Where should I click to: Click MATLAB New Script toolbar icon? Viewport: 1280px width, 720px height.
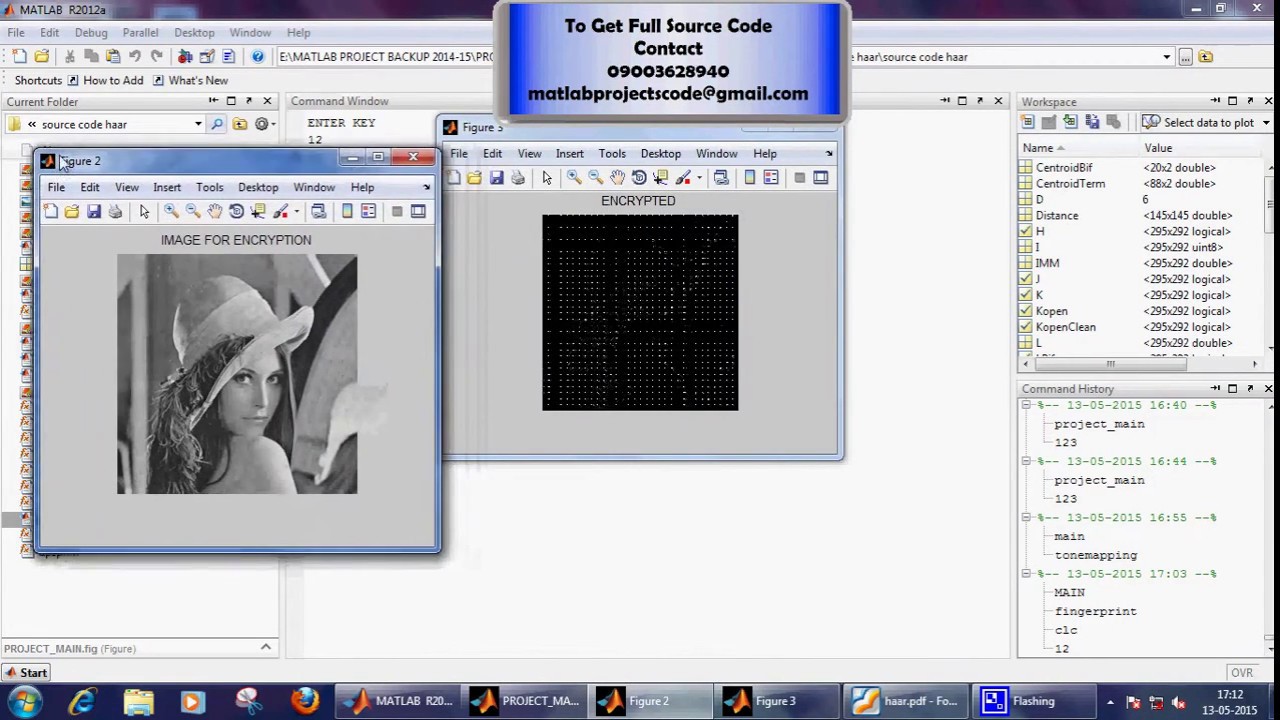[20, 57]
